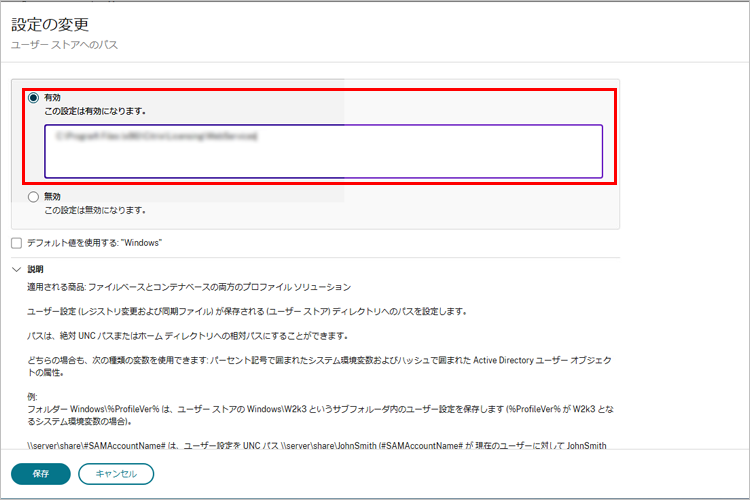Collapse the 説明 section chevron
750x500 pixels.
16,269
